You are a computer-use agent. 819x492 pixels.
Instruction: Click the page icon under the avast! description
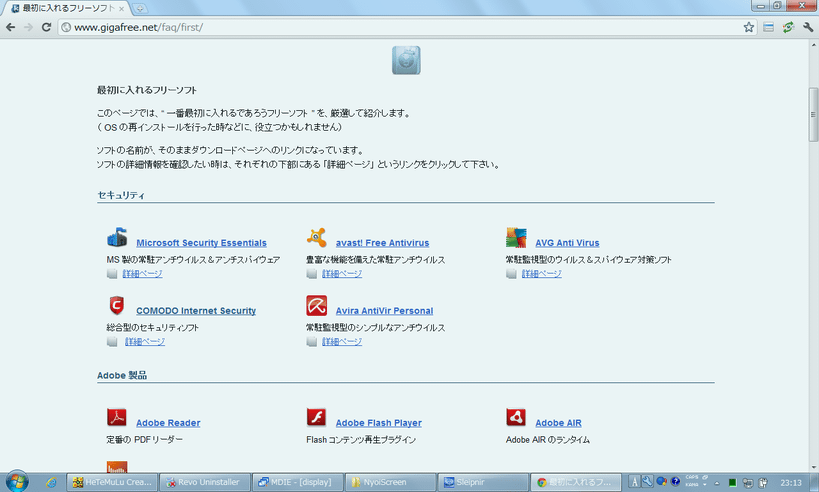point(312,274)
